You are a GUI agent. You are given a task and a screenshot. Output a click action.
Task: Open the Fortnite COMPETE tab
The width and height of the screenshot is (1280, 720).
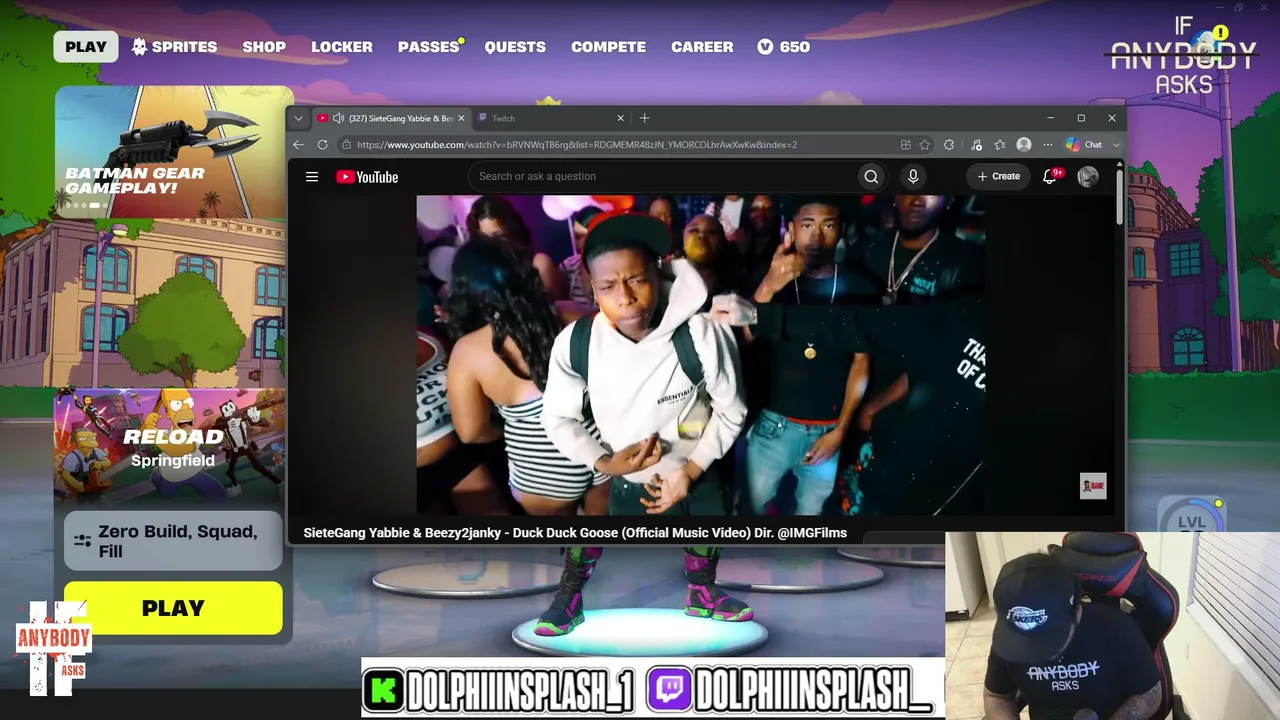click(608, 47)
